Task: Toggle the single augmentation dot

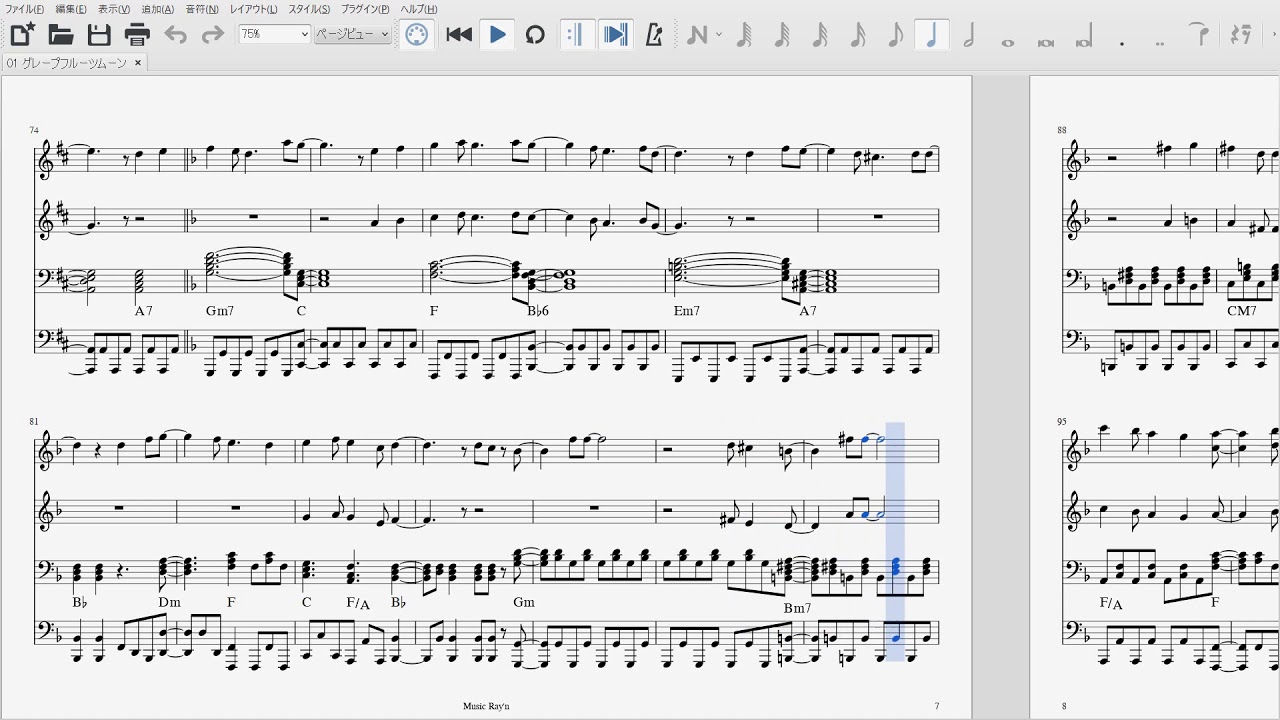Action: [1122, 43]
